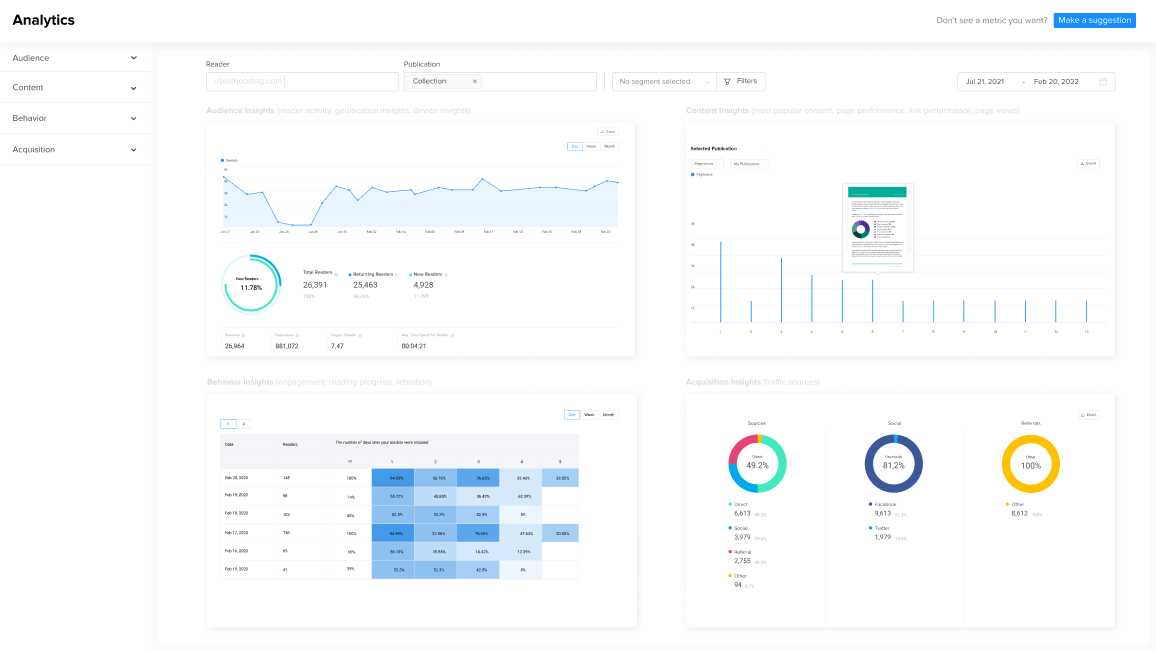
Task: Switch Behavior Insights to Month view
Action: coord(608,415)
